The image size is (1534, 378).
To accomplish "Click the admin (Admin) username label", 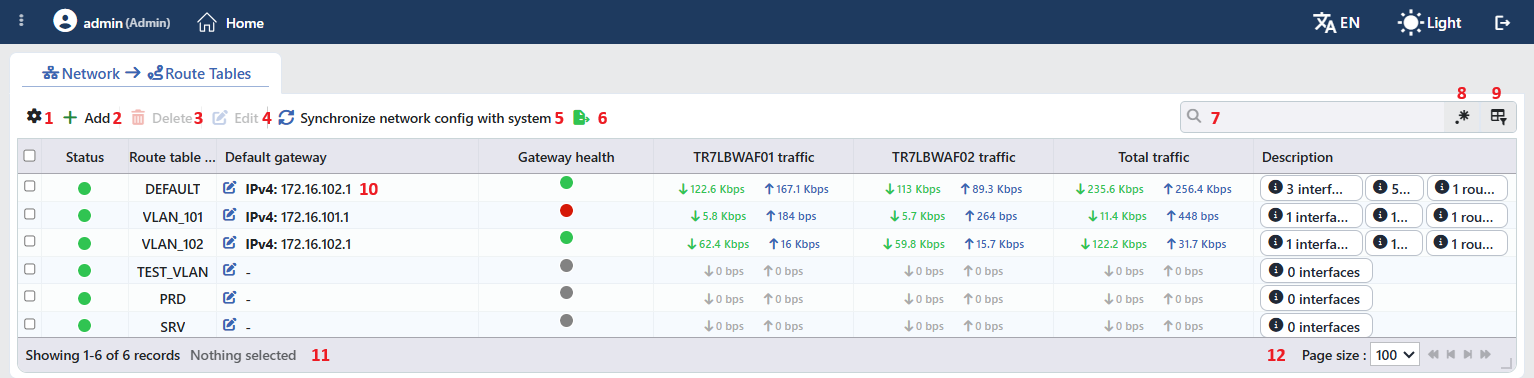I will pyautogui.click(x=127, y=22).
